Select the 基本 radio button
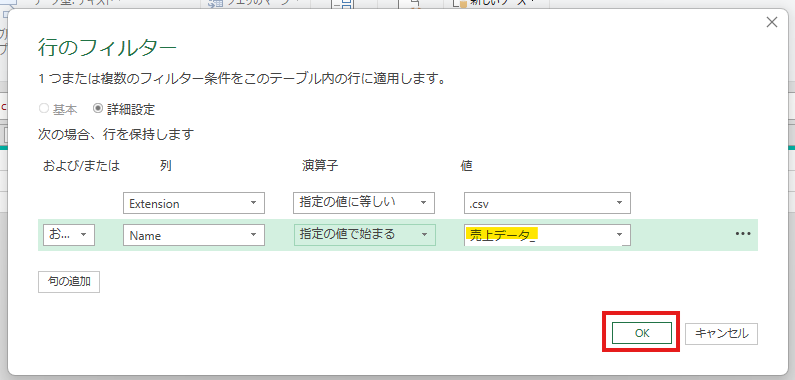795x380 pixels. [44, 108]
